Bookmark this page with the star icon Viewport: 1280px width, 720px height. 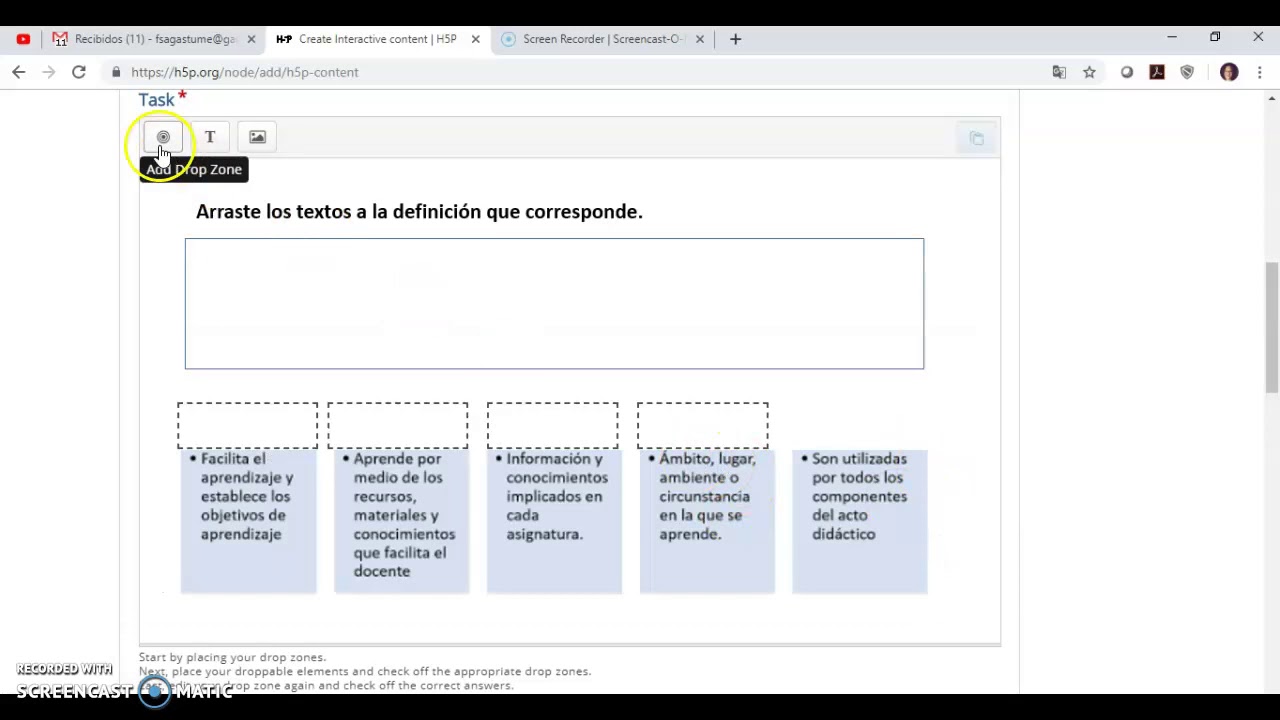click(x=1089, y=72)
